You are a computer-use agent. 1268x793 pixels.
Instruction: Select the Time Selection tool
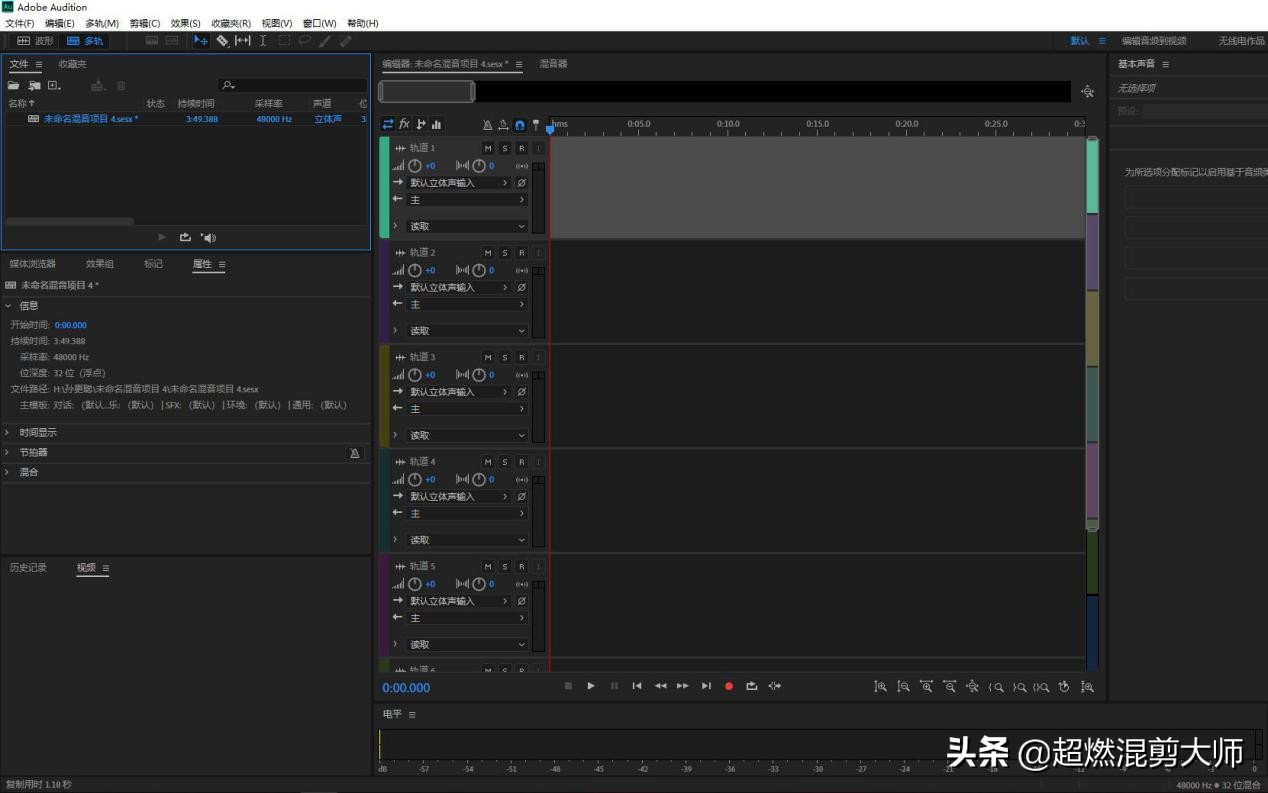click(263, 41)
